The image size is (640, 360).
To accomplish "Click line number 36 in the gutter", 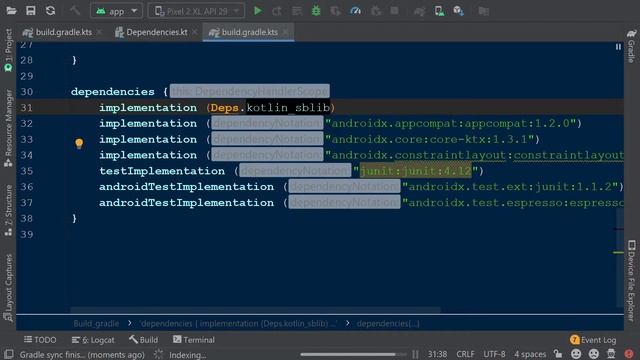I will click(27, 187).
